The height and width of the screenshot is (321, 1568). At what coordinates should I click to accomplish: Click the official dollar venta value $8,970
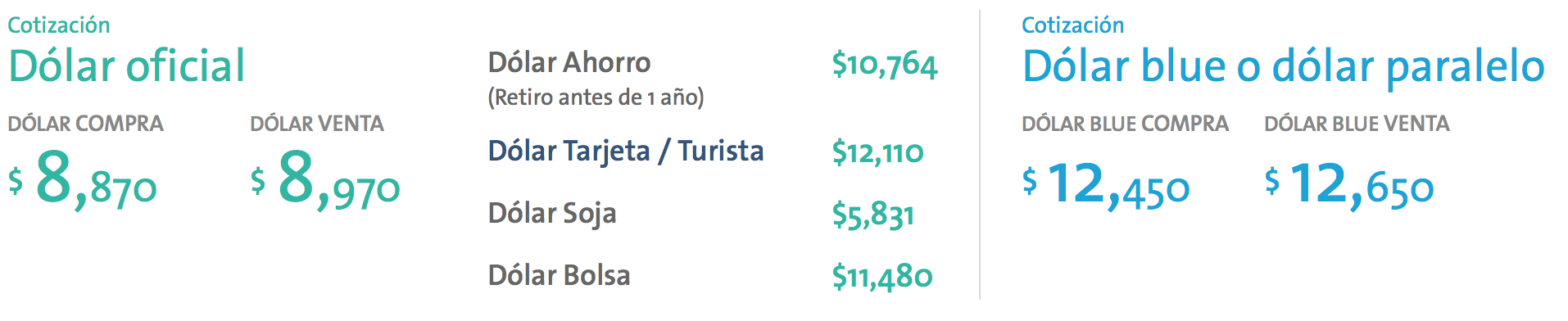tap(325, 179)
